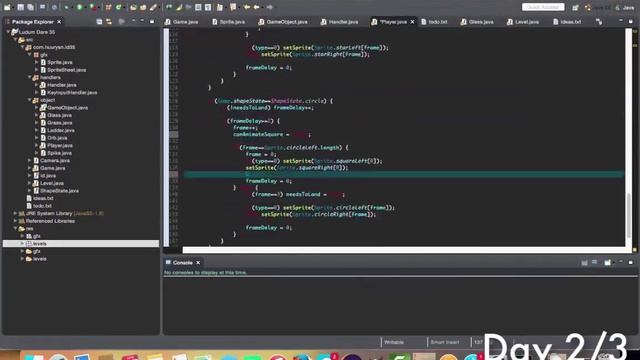Click the New Java Package toolbar icon
This screenshot has height=360, width=640.
pyautogui.click(x=108, y=7)
